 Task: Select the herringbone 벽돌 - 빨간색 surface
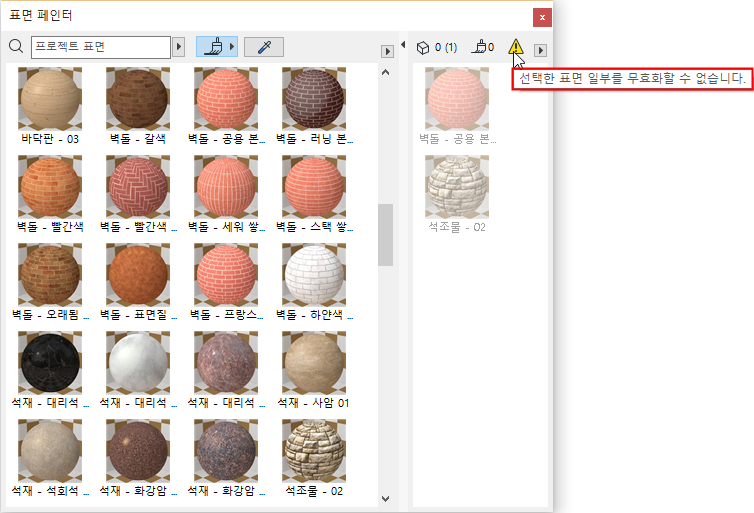pyautogui.click(x=138, y=194)
